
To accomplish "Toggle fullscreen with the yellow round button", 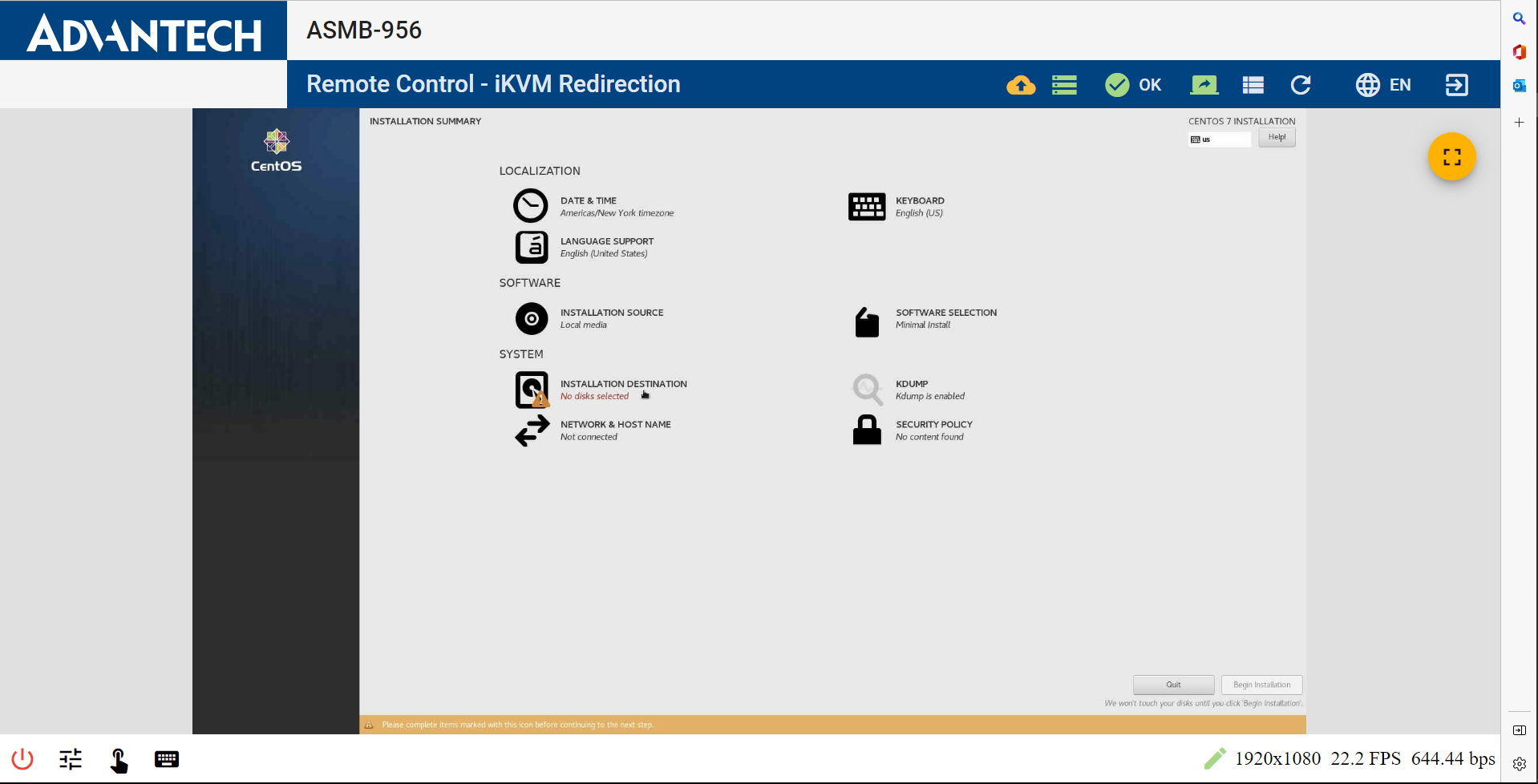I will (x=1451, y=156).
